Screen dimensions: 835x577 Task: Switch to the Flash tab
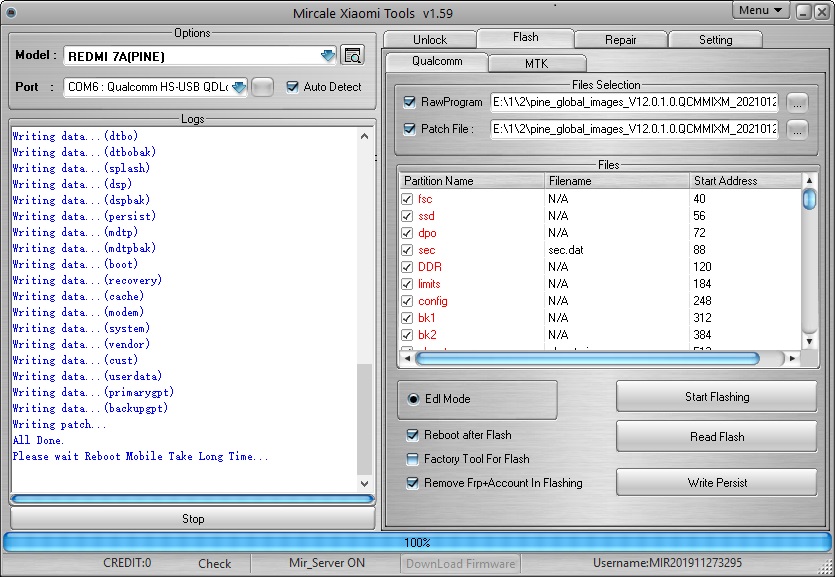(x=526, y=37)
